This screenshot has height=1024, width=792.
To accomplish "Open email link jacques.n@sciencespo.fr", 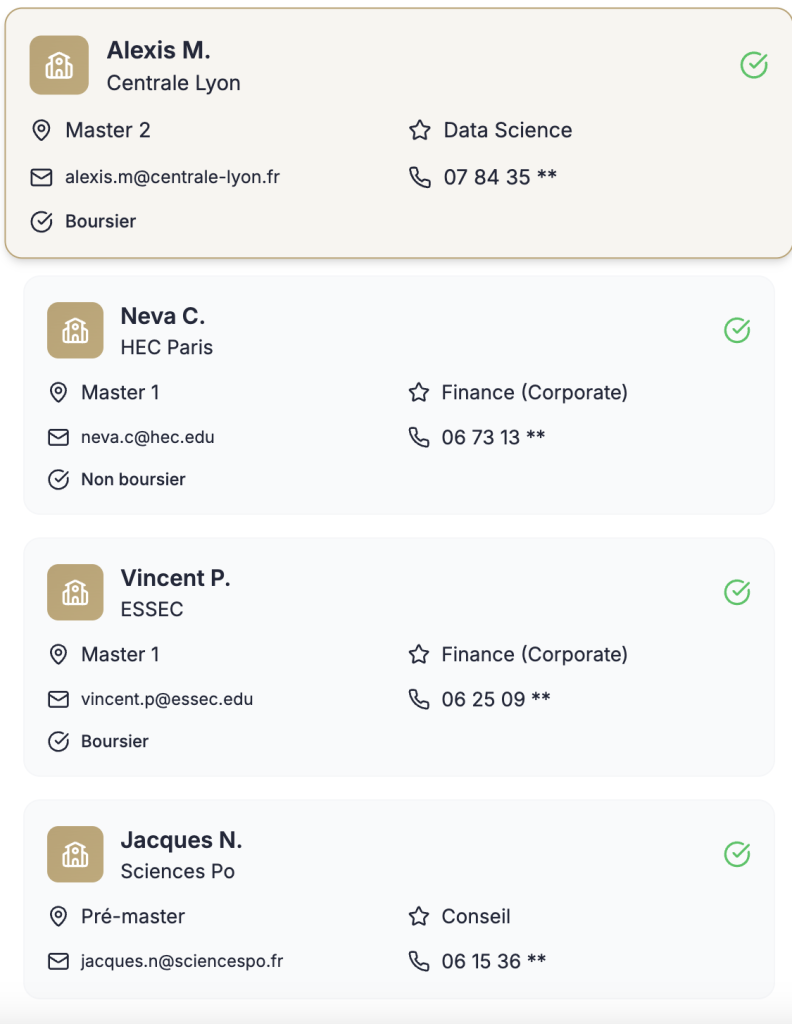I will point(181,961).
